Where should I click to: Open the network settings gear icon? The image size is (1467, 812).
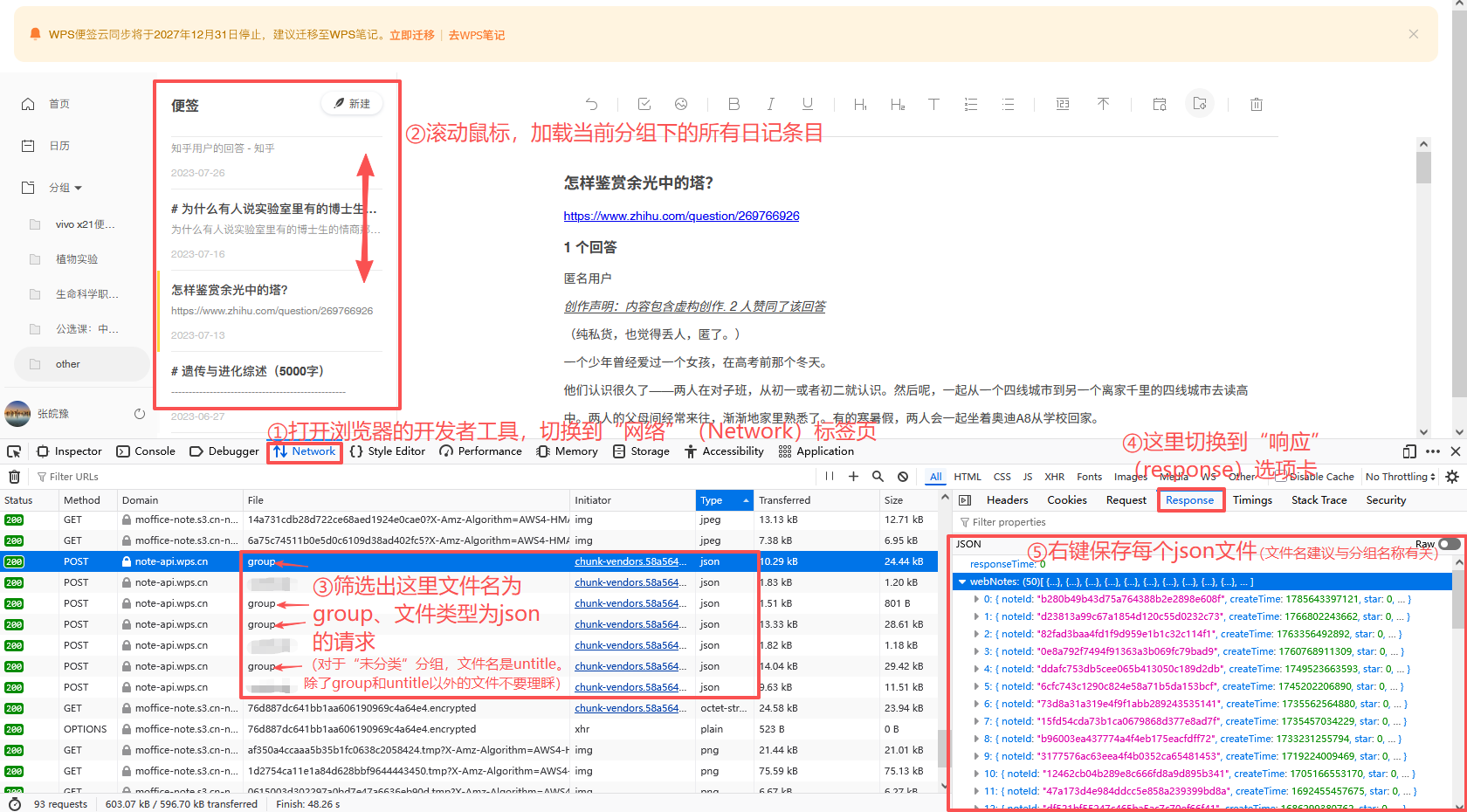pyautogui.click(x=1452, y=477)
